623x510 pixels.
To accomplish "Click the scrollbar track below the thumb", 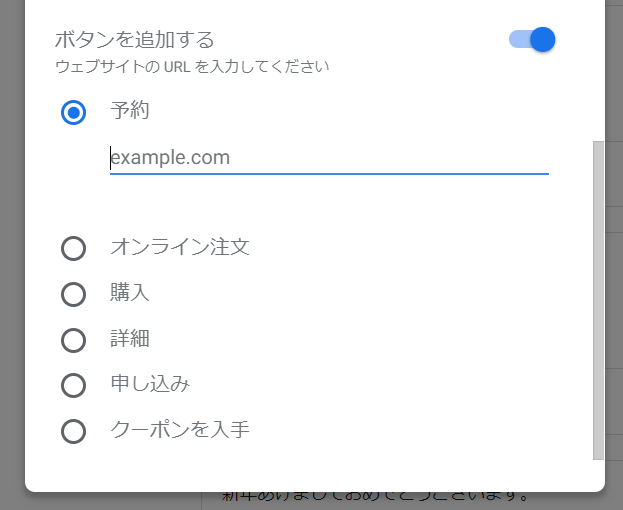I will pos(598,470).
